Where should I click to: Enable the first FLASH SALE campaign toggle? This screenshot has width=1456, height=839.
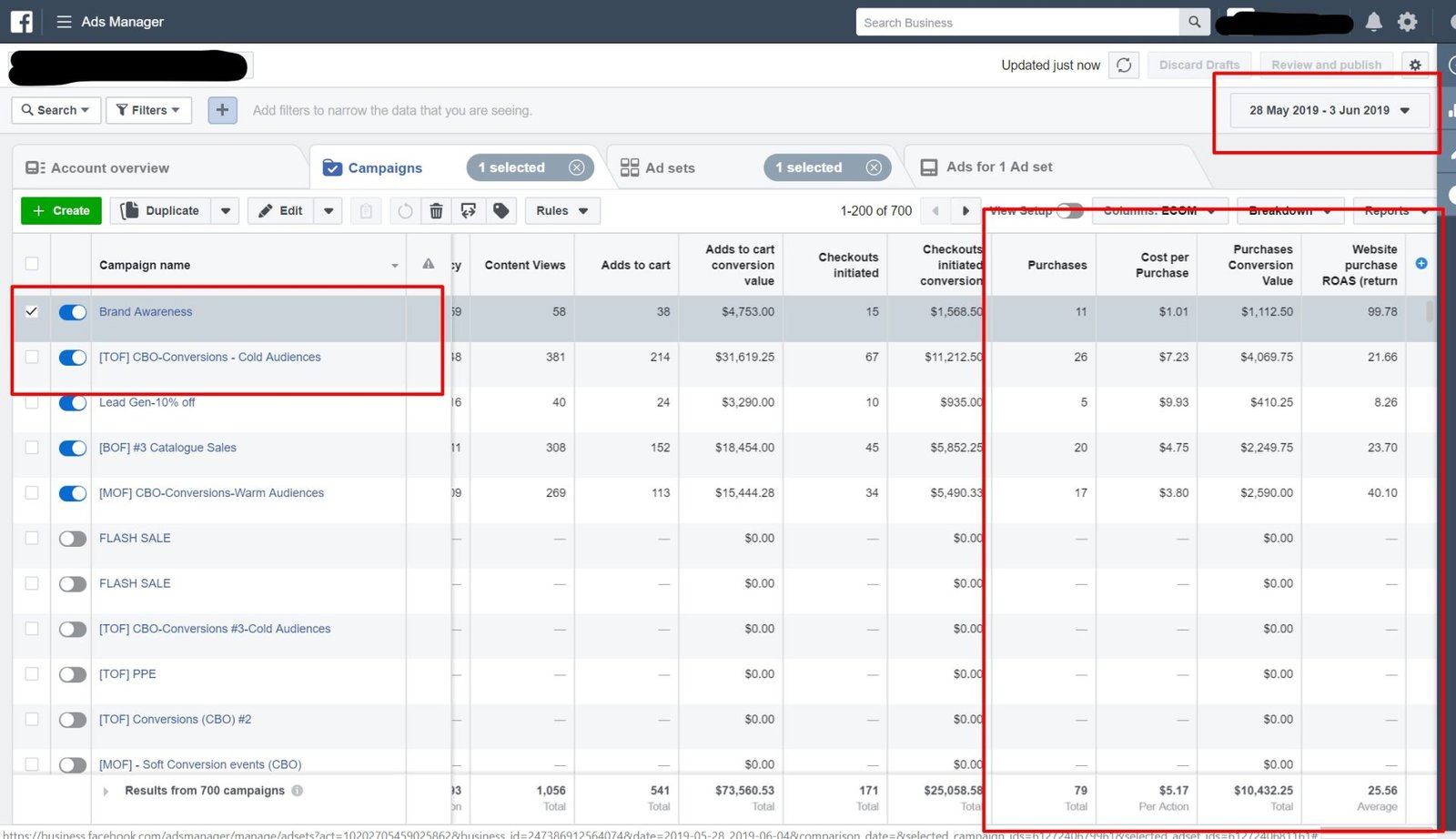[x=73, y=539]
